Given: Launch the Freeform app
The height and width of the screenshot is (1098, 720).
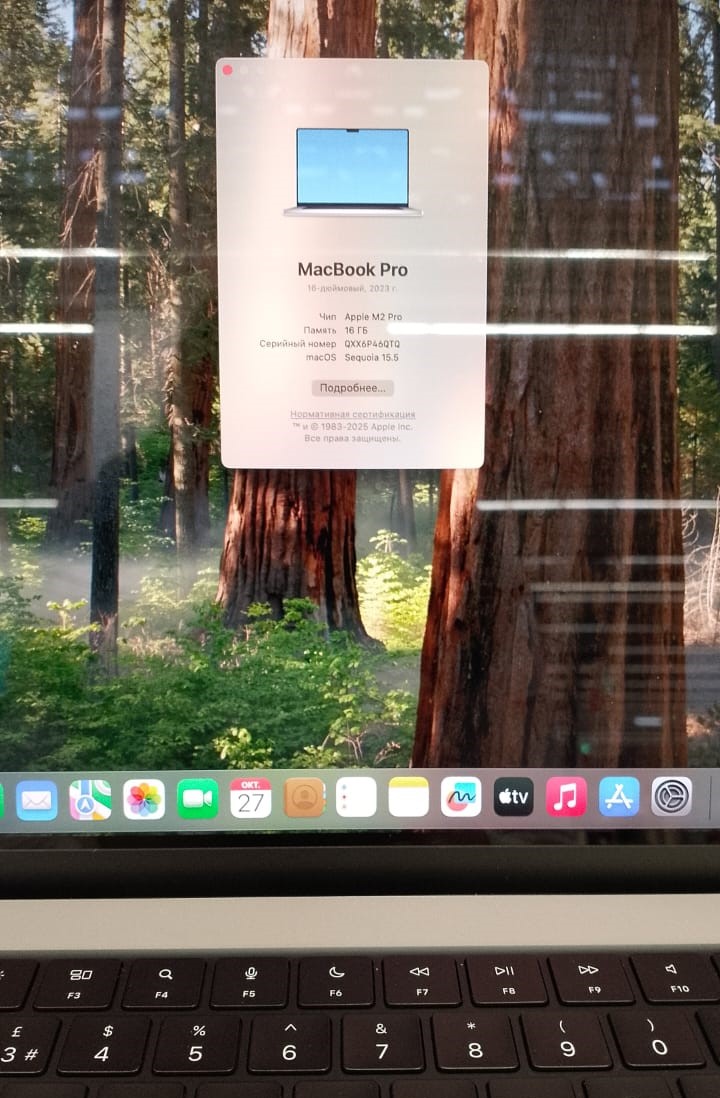Looking at the screenshot, I should coord(461,797).
